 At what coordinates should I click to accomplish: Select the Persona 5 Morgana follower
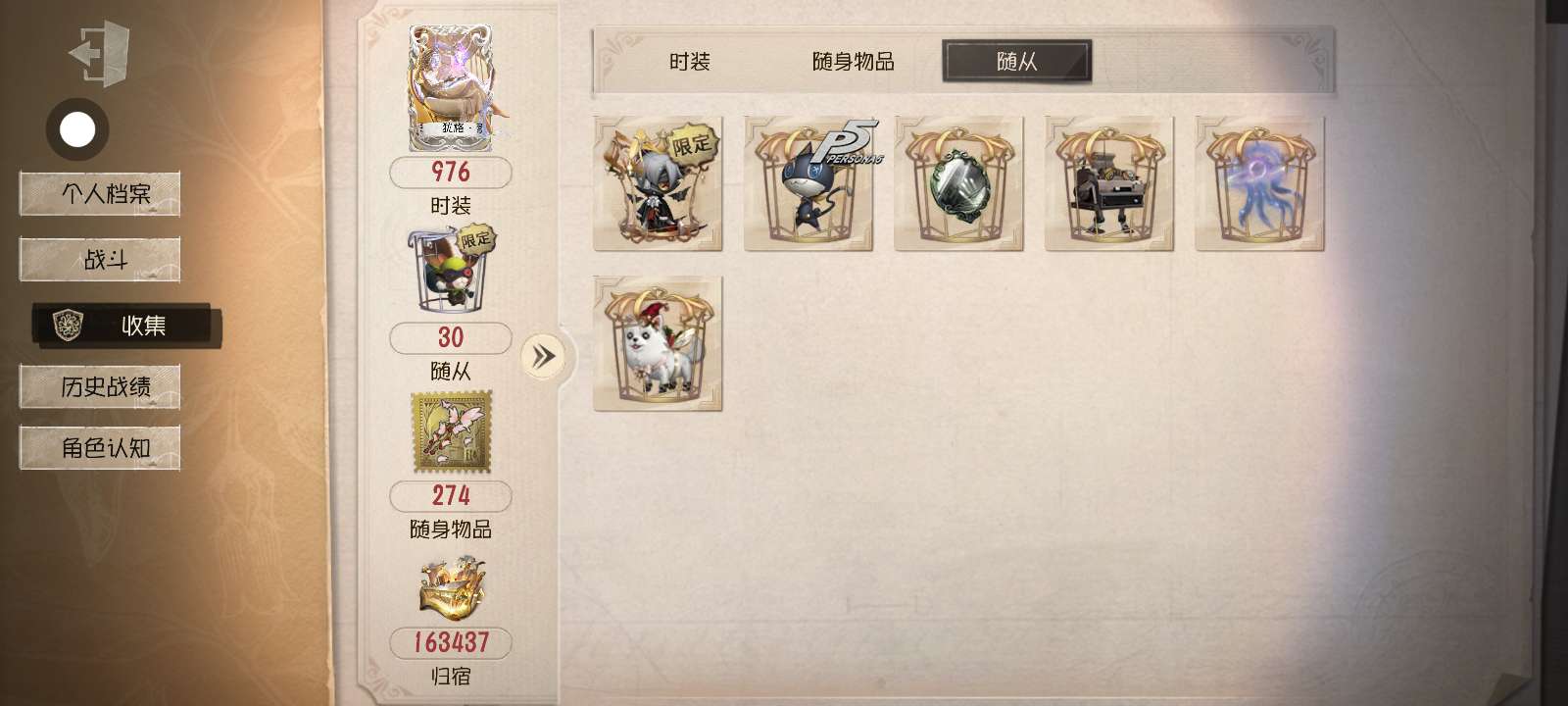pyautogui.click(x=808, y=183)
